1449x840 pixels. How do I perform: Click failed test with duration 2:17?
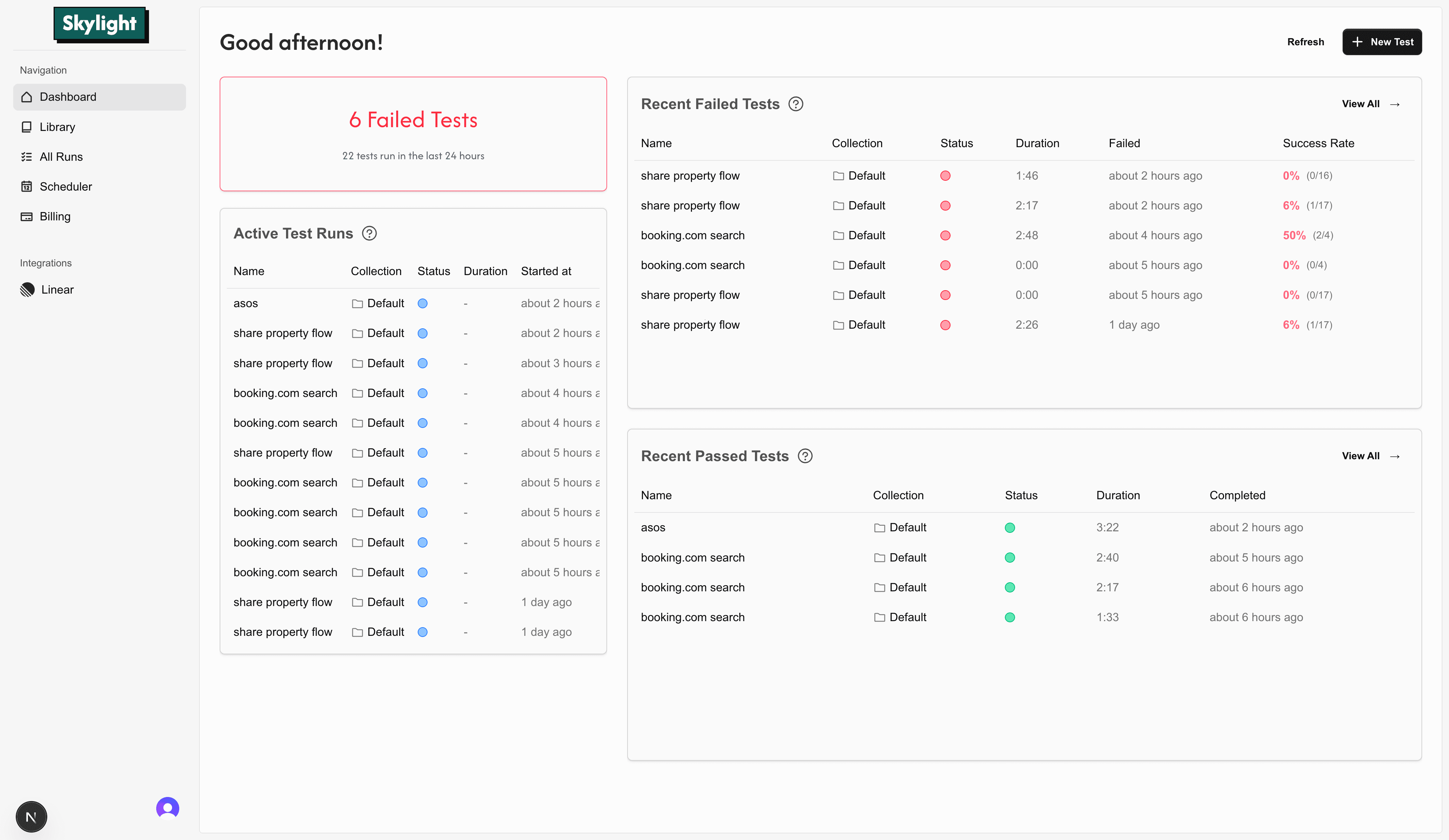[x=1024, y=206]
